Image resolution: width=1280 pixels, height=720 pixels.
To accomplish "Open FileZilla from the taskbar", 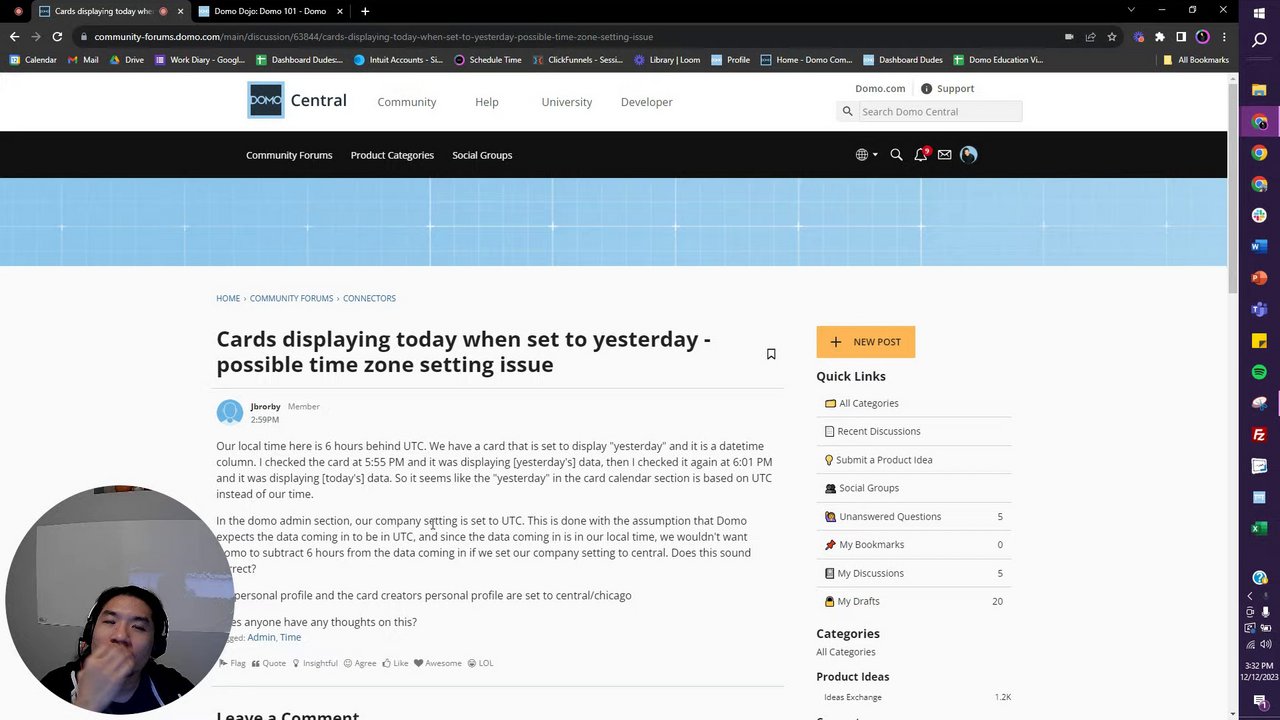I will tap(1259, 435).
